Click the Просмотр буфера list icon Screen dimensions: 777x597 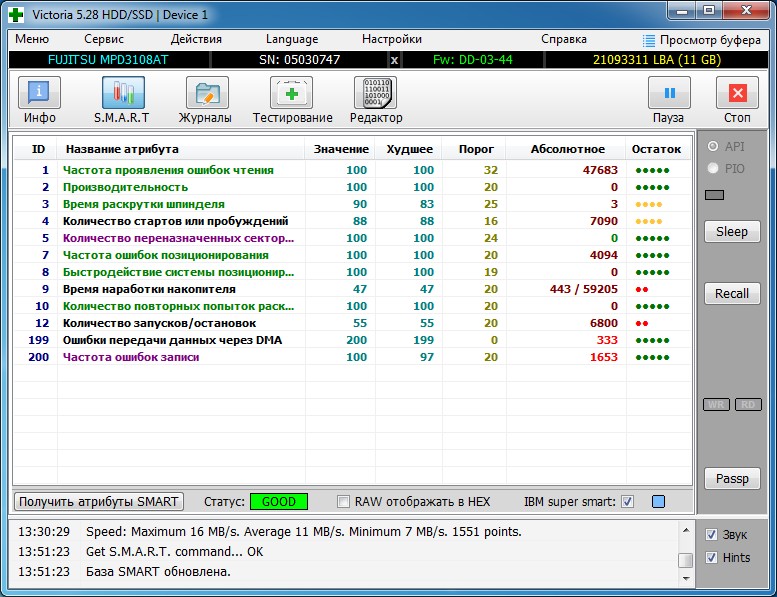649,40
